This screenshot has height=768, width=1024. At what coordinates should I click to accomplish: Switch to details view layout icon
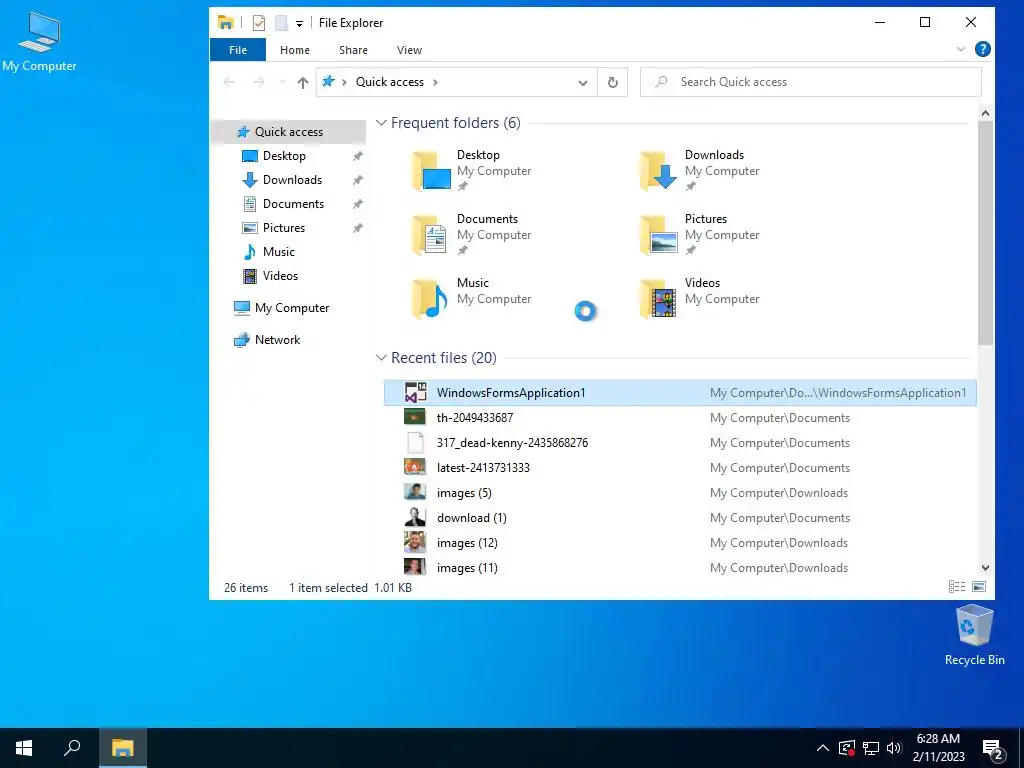pyautogui.click(x=957, y=586)
